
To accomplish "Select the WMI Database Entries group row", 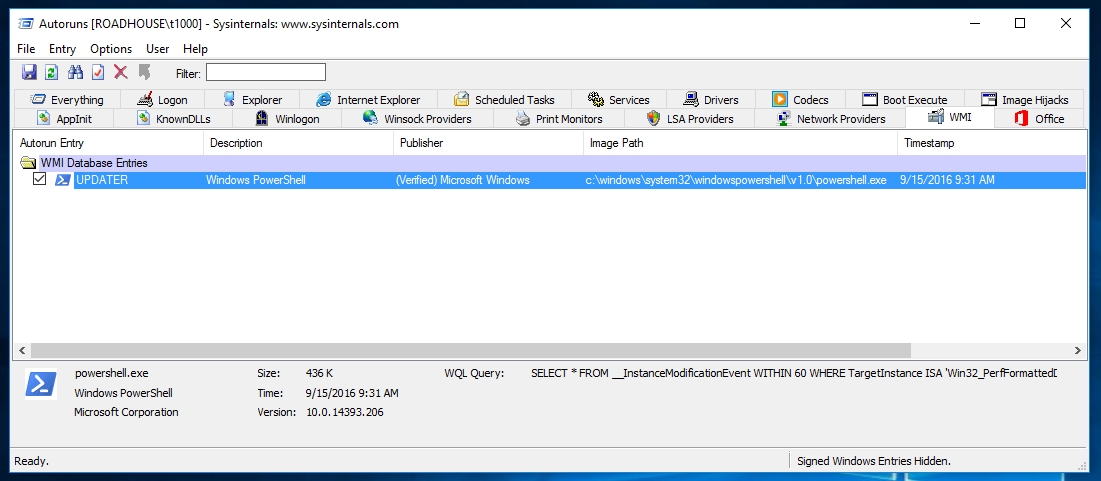I will (x=93, y=162).
